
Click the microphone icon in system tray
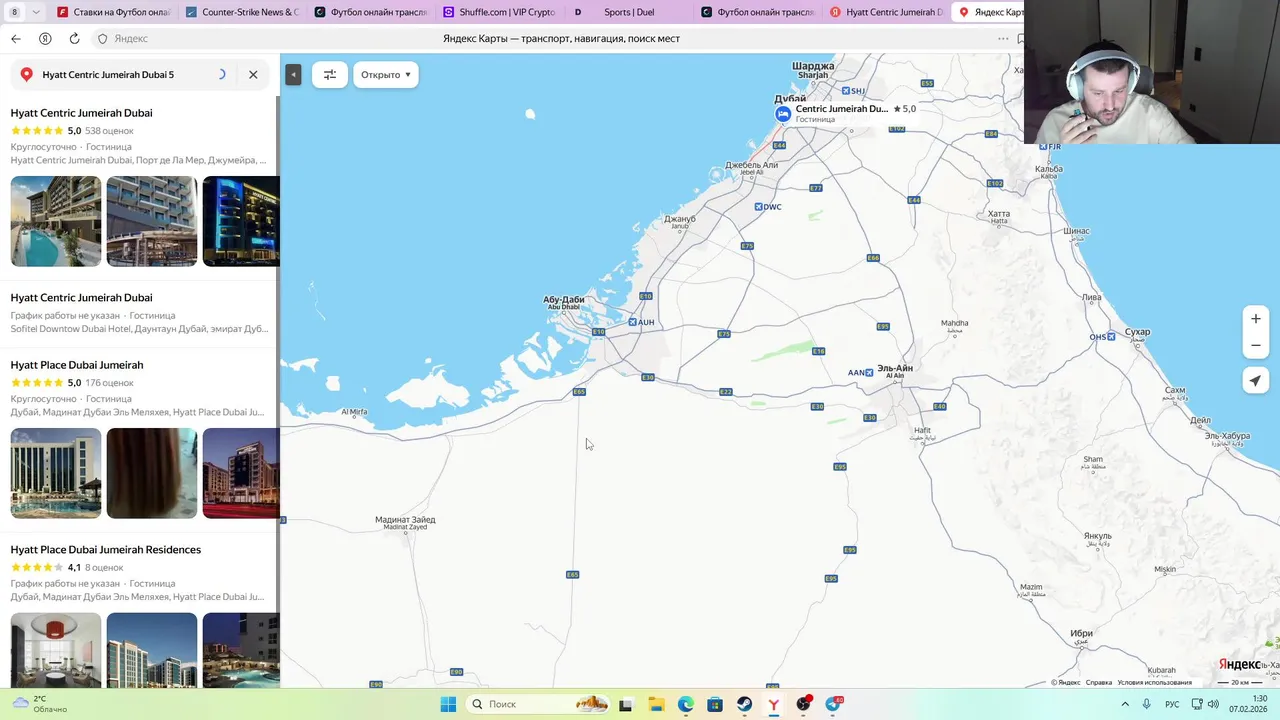1146,704
